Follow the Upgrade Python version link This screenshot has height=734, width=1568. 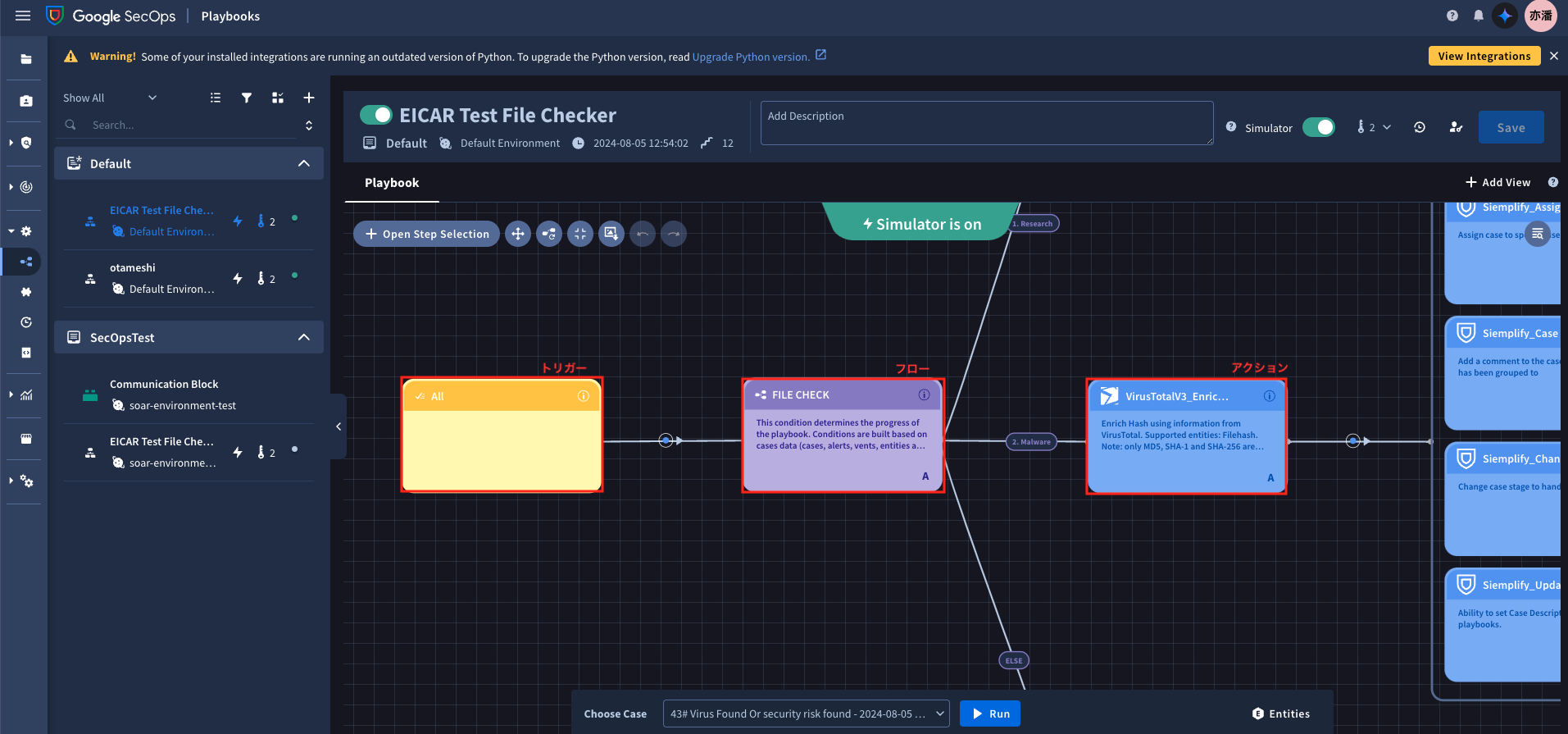tap(751, 57)
